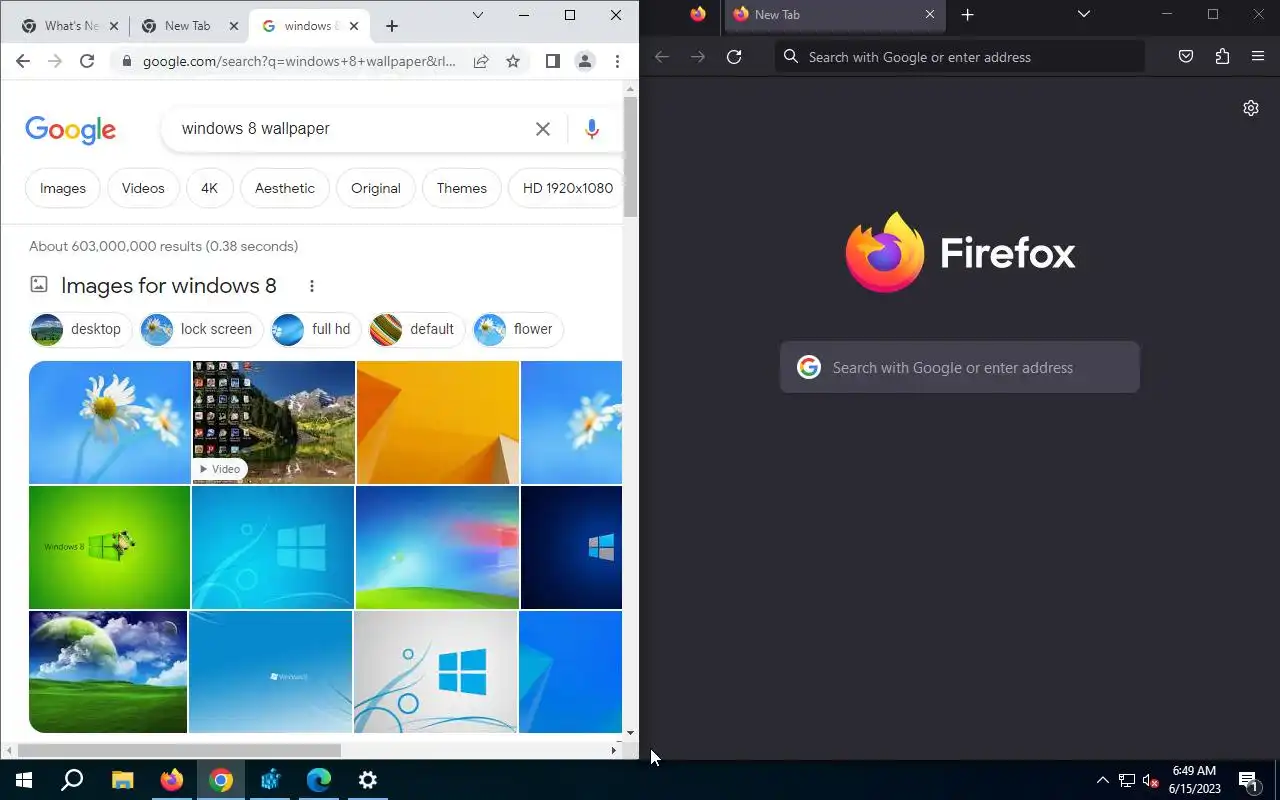Select 4K filter chip
Image resolution: width=1280 pixels, height=800 pixels.
(209, 188)
